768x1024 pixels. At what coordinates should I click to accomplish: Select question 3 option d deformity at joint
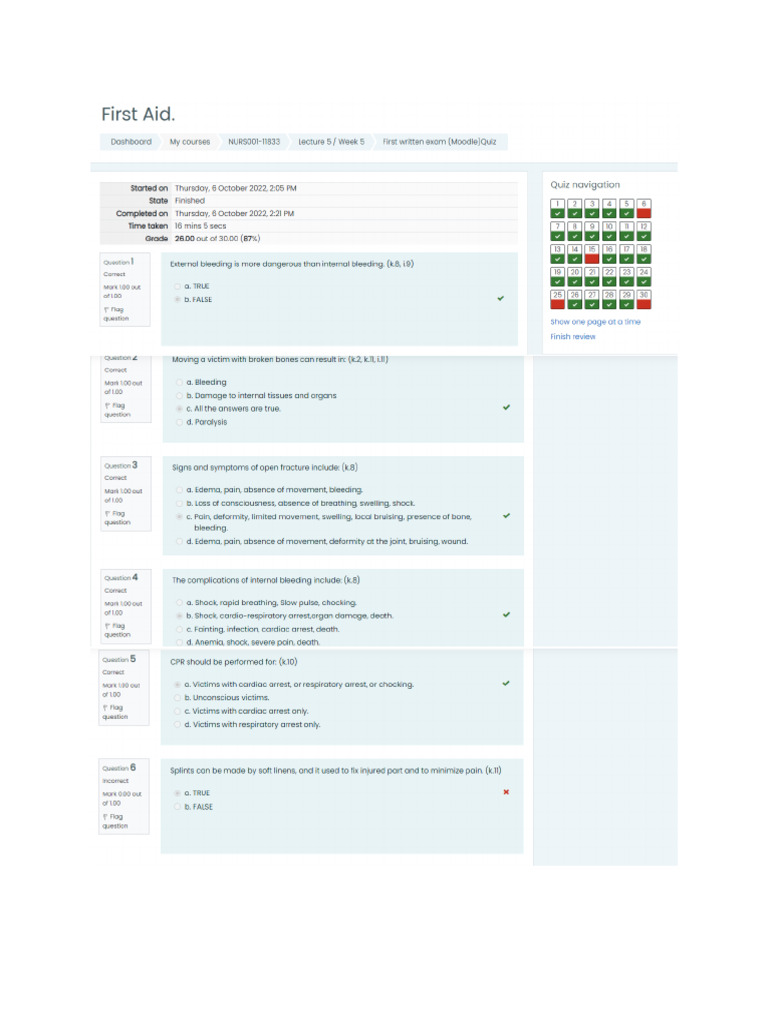pos(180,541)
